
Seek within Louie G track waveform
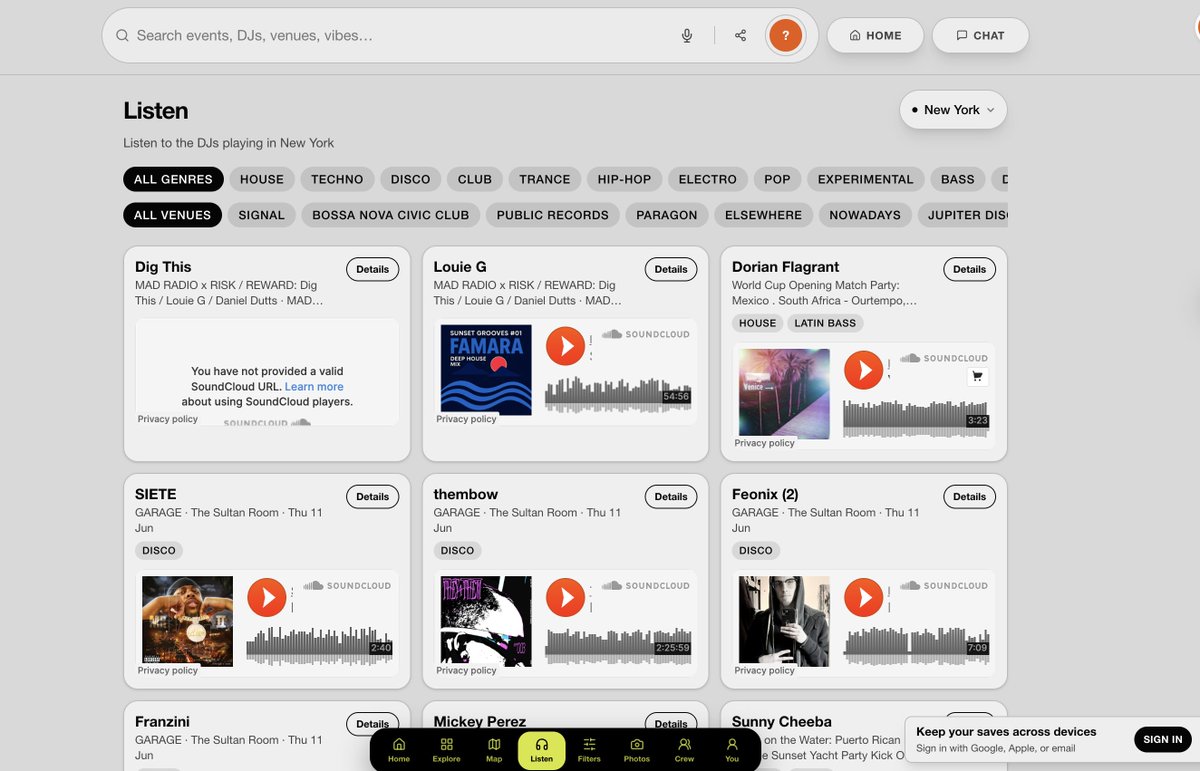pos(618,393)
